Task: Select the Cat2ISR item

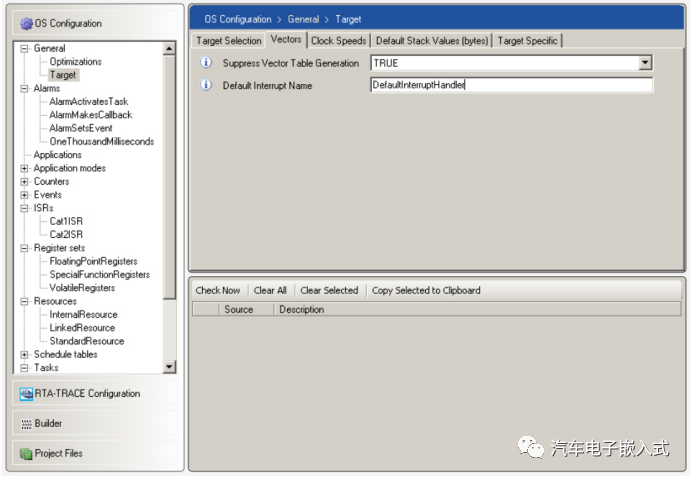Action: point(66,235)
